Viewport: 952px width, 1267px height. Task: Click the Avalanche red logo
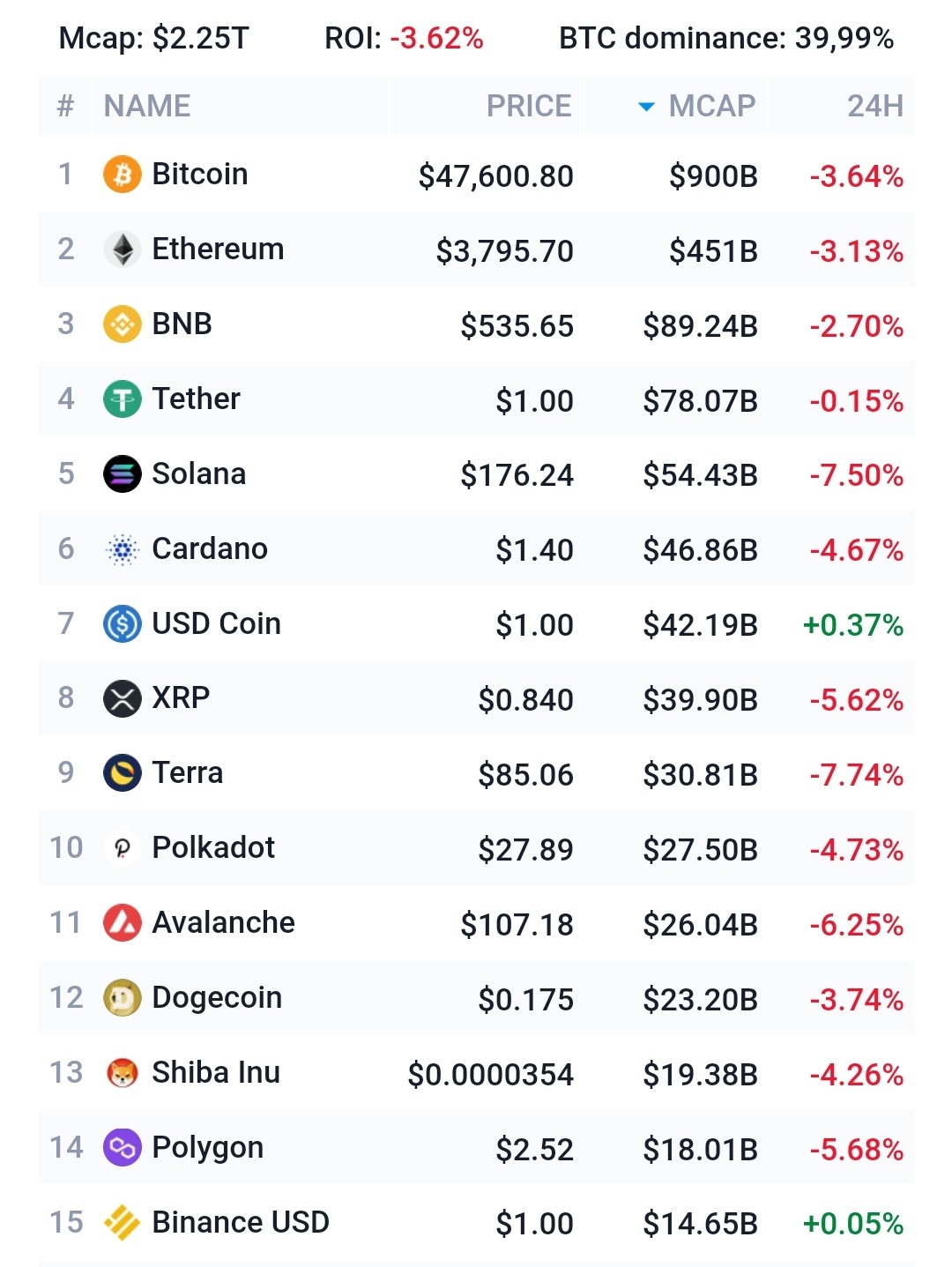pyautogui.click(x=123, y=923)
